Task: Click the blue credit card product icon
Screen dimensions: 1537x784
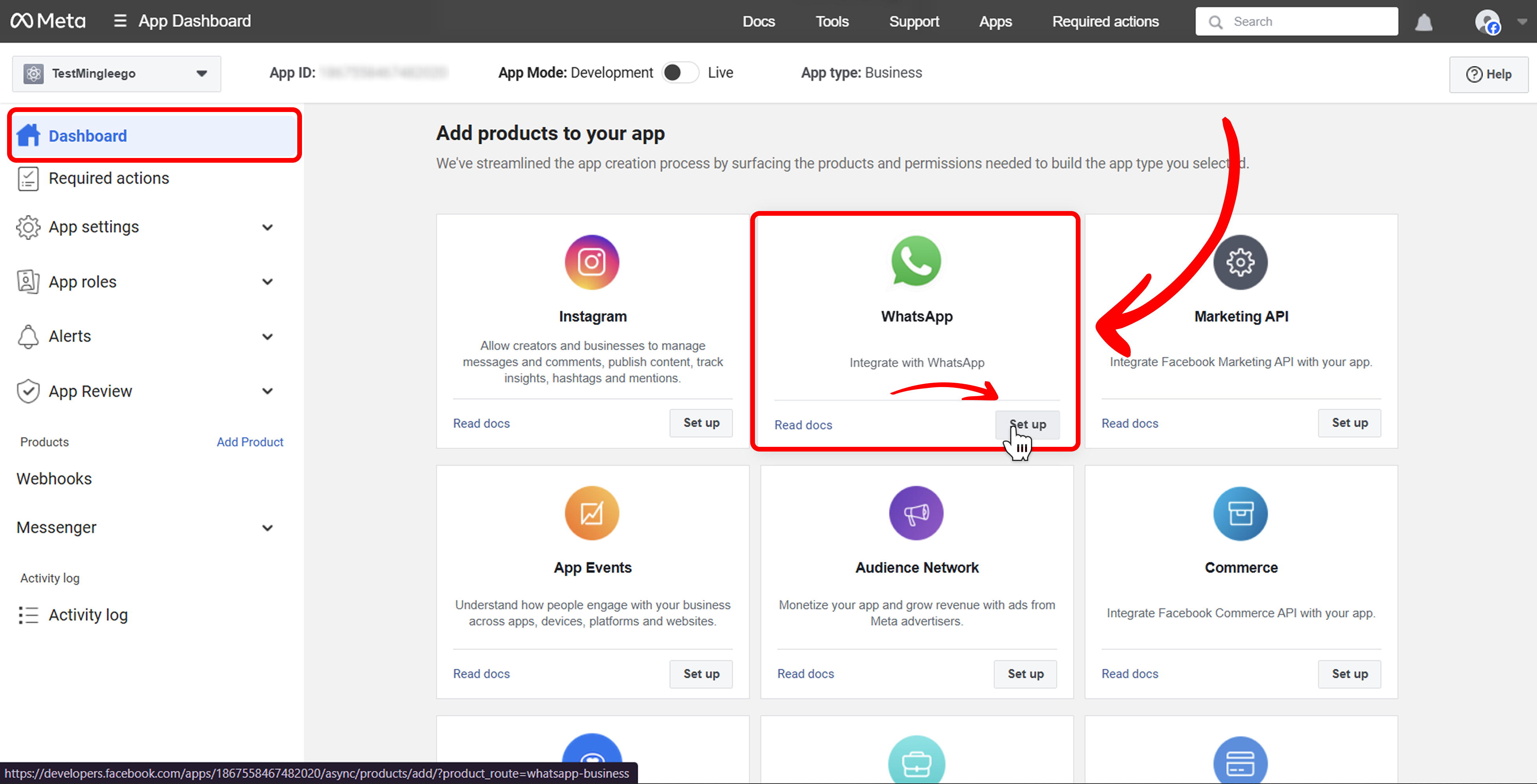Action: [x=1240, y=760]
